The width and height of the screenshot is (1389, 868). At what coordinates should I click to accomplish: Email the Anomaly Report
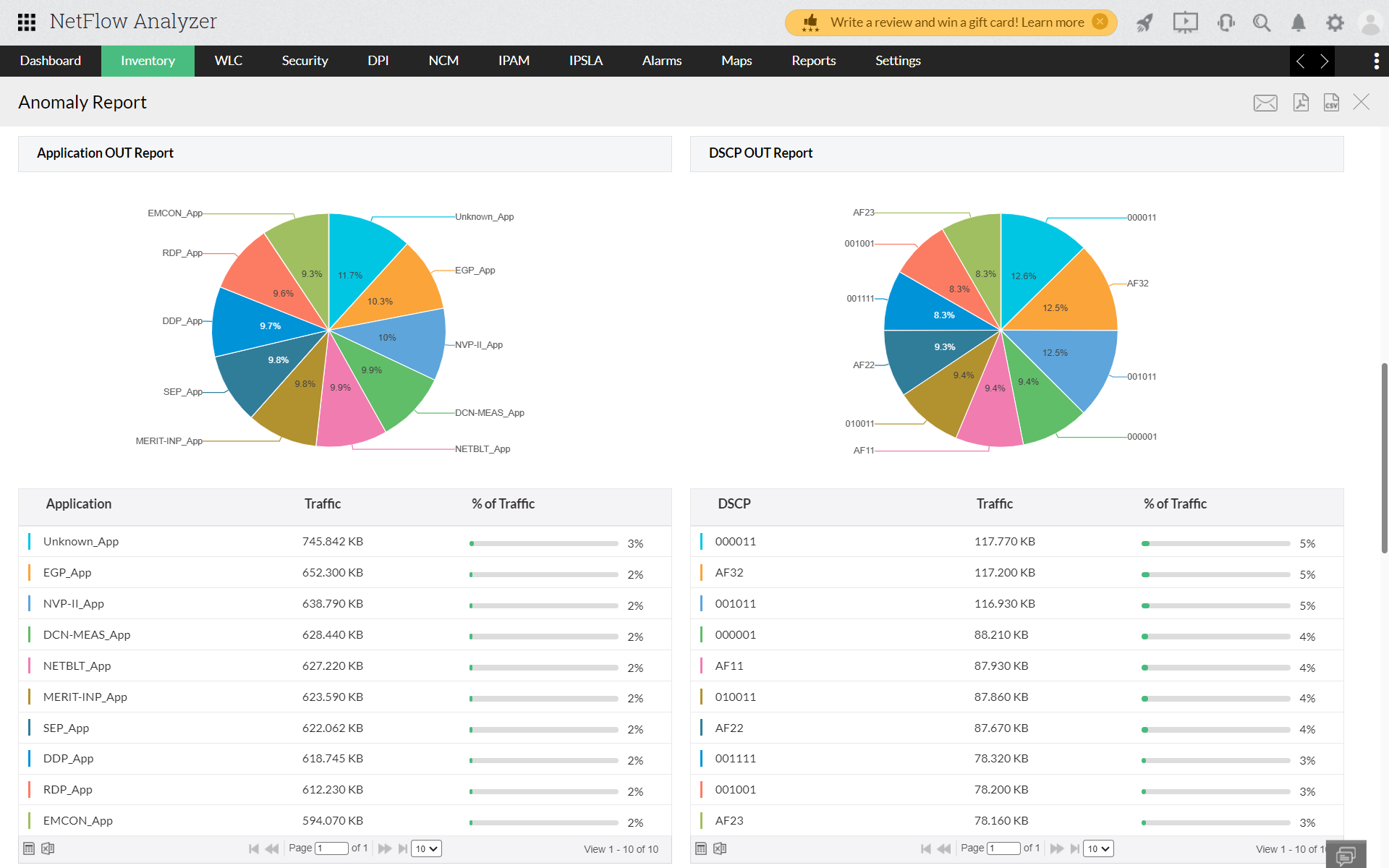click(x=1265, y=103)
